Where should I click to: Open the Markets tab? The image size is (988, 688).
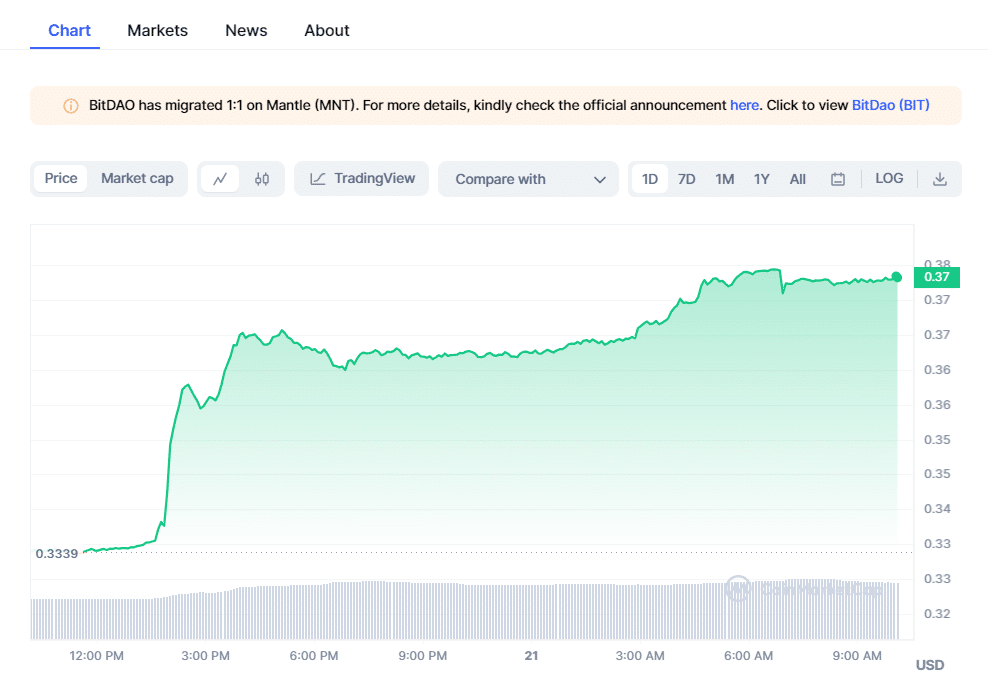157,30
